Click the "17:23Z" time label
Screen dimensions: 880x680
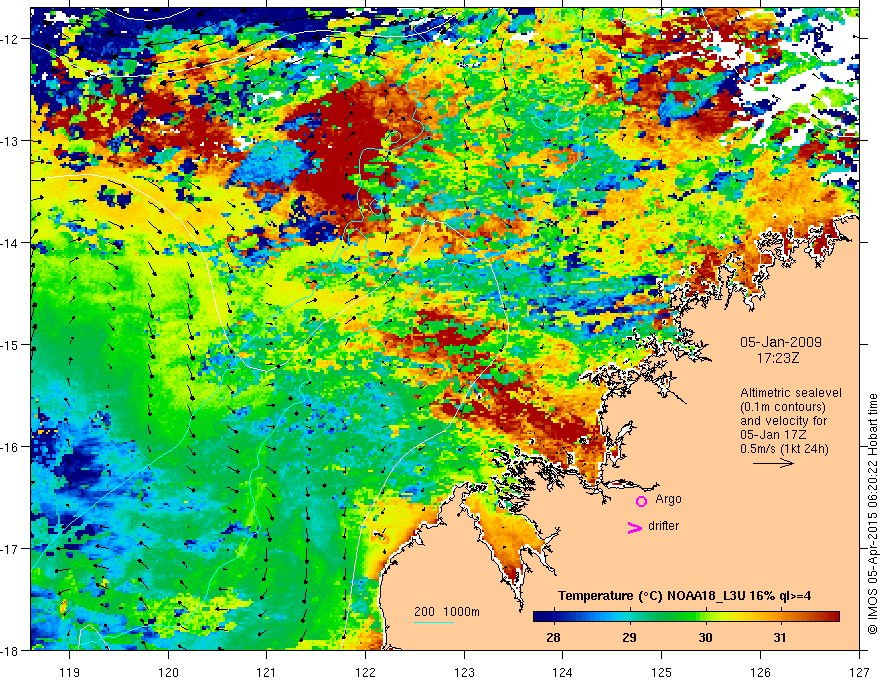(777, 357)
